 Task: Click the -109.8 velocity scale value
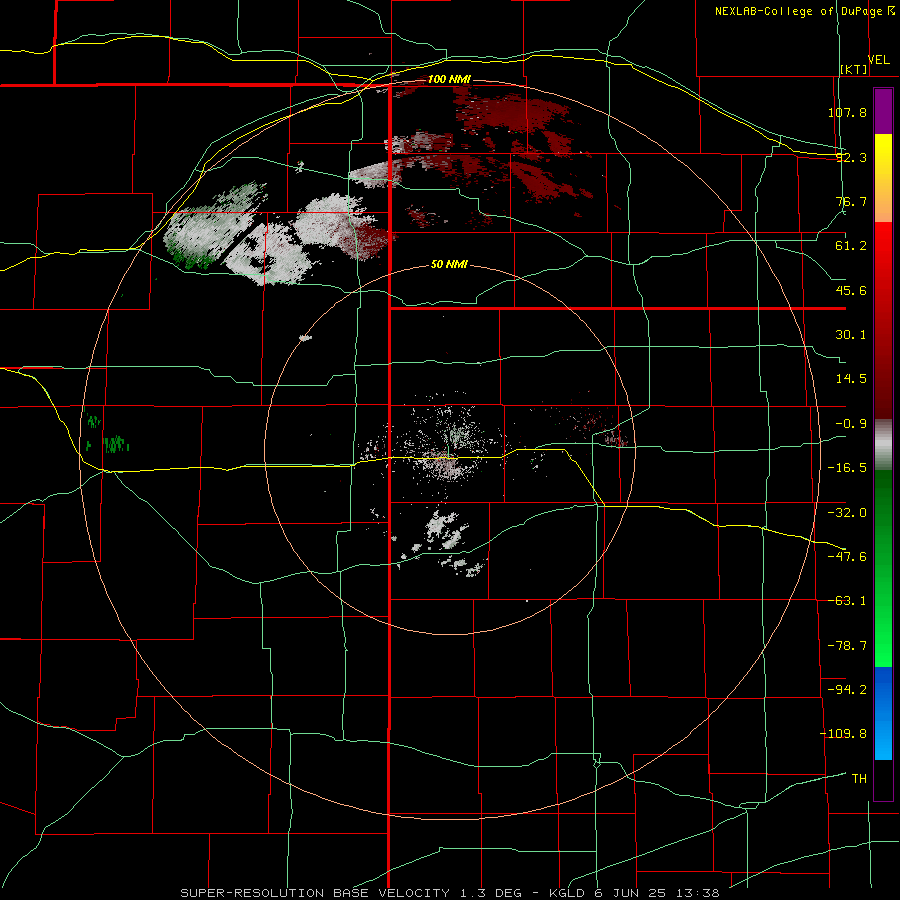point(843,734)
